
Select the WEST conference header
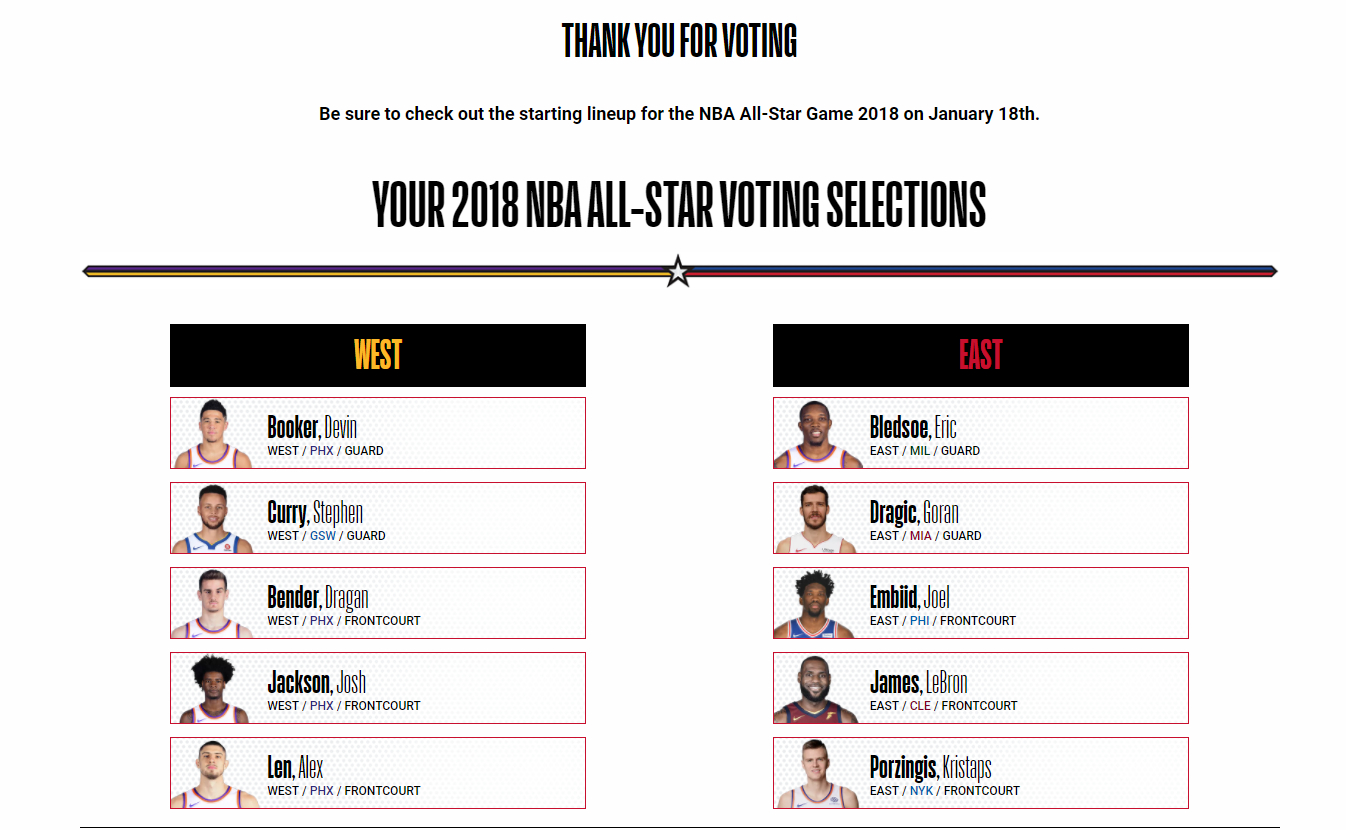coord(378,355)
